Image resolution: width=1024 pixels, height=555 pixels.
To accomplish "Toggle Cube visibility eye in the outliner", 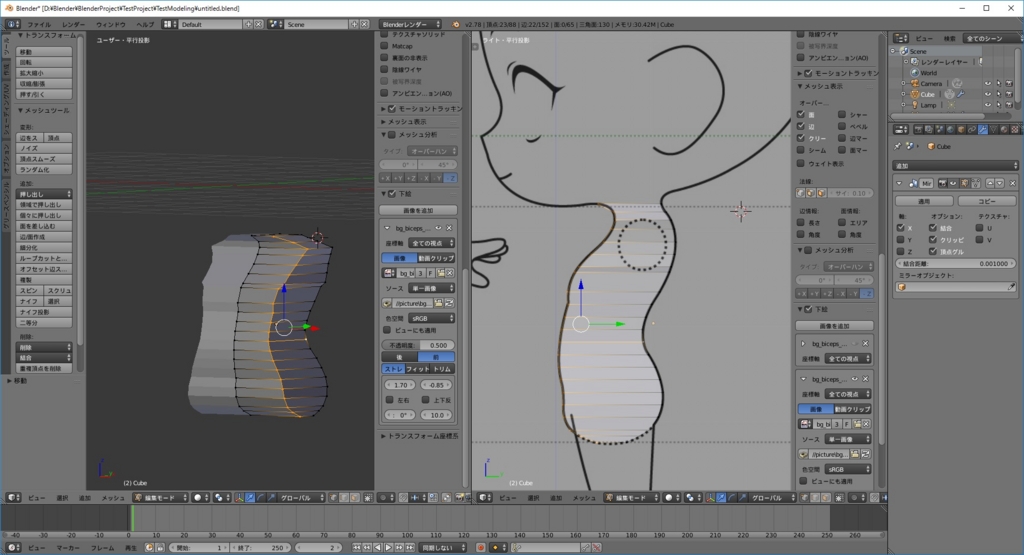I will pyautogui.click(x=987, y=94).
